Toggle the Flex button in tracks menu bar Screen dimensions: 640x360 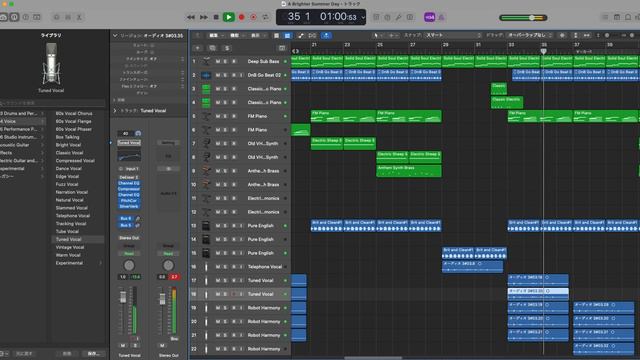pyautogui.click(x=313, y=36)
